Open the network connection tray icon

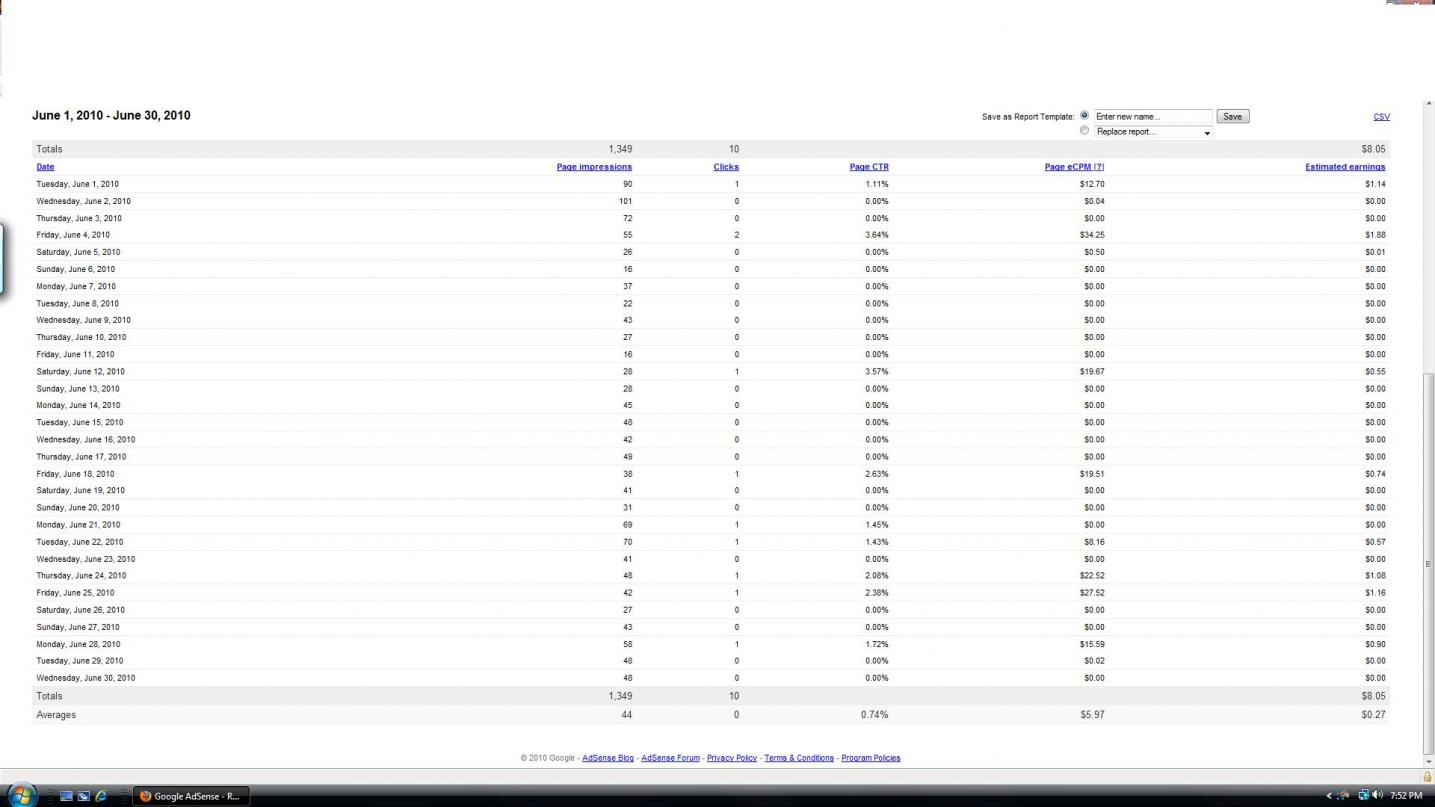coord(1364,796)
